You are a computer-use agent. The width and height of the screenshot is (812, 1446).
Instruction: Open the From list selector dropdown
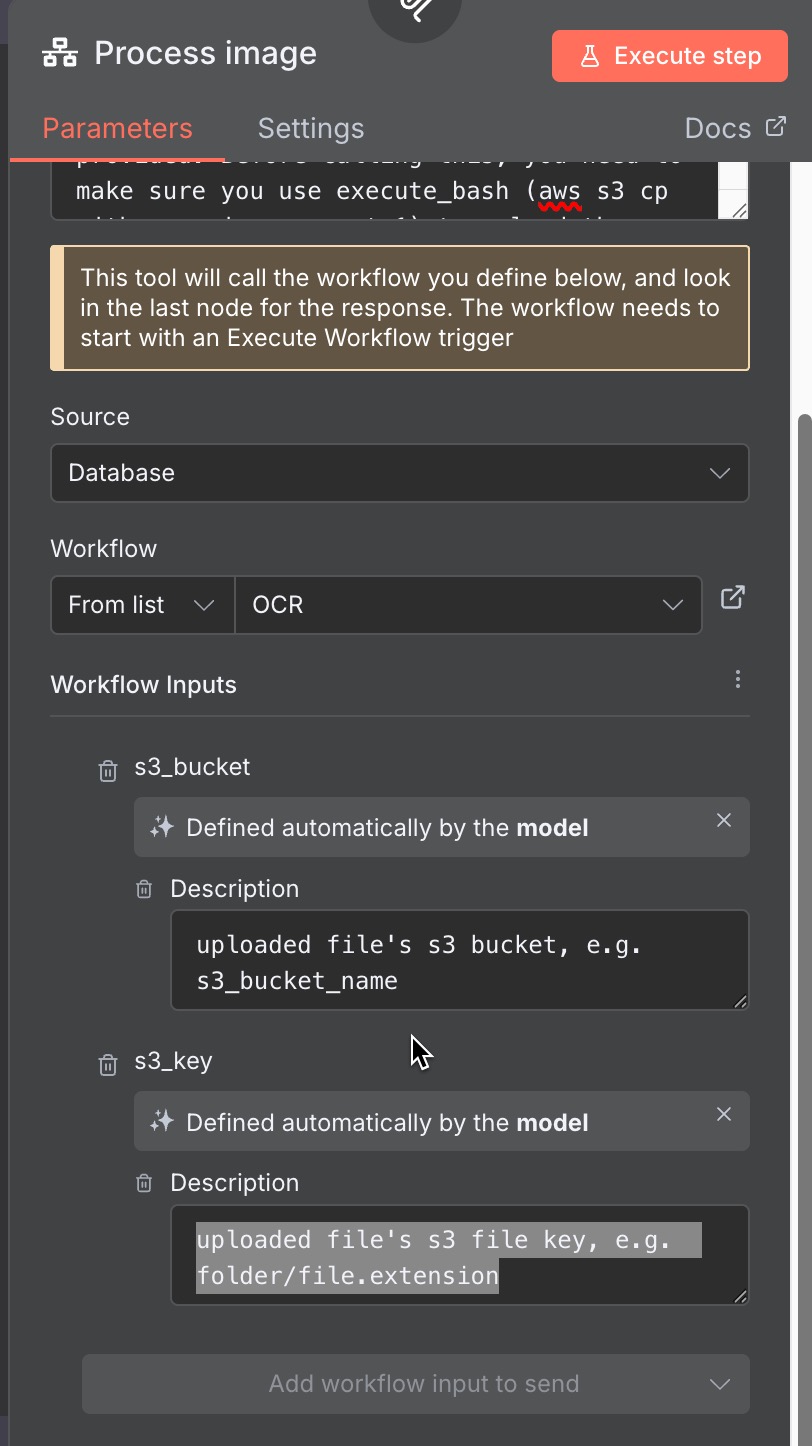(142, 605)
